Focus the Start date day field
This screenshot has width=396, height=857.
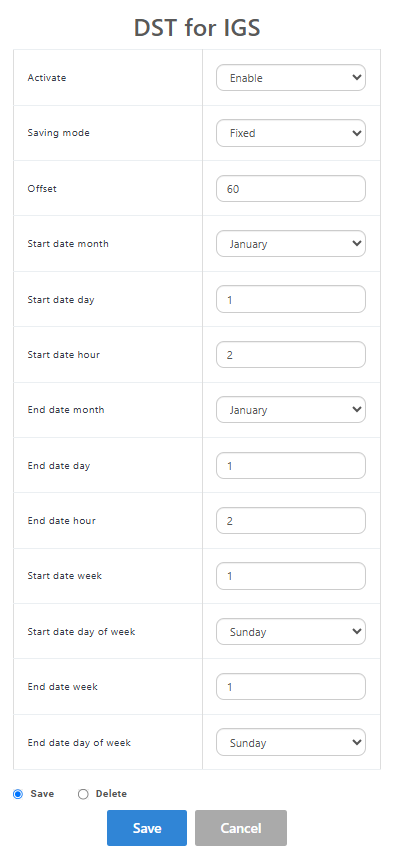click(291, 300)
